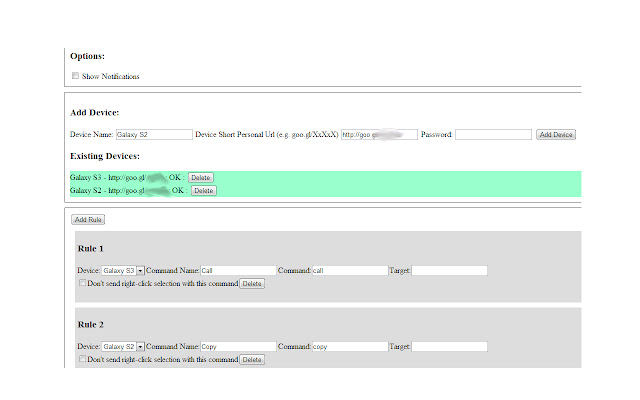The image size is (640, 400).
Task: Edit Rule 1 Command Name field 'Call'
Action: pyautogui.click(x=238, y=271)
